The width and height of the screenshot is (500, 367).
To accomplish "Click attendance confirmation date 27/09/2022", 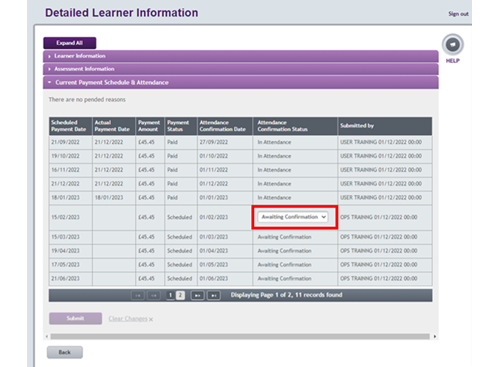I will (214, 142).
